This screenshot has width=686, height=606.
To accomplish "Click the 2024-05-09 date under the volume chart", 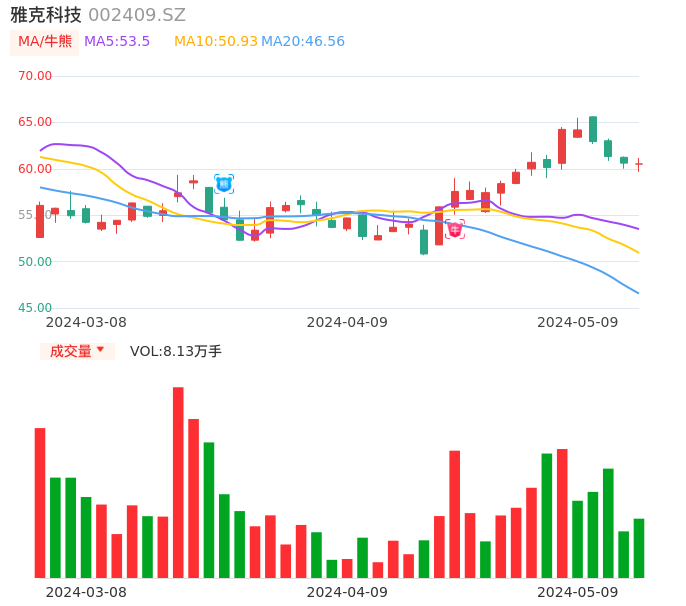I will 578,592.
